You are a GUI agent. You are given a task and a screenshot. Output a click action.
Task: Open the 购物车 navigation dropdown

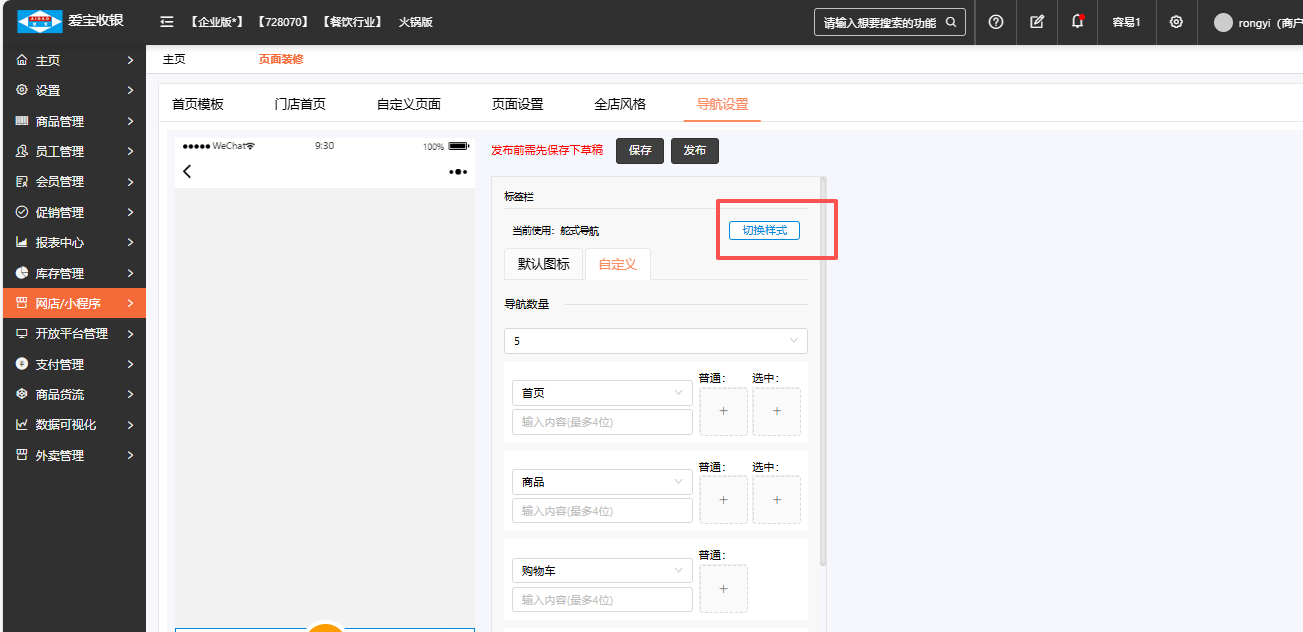pos(601,571)
